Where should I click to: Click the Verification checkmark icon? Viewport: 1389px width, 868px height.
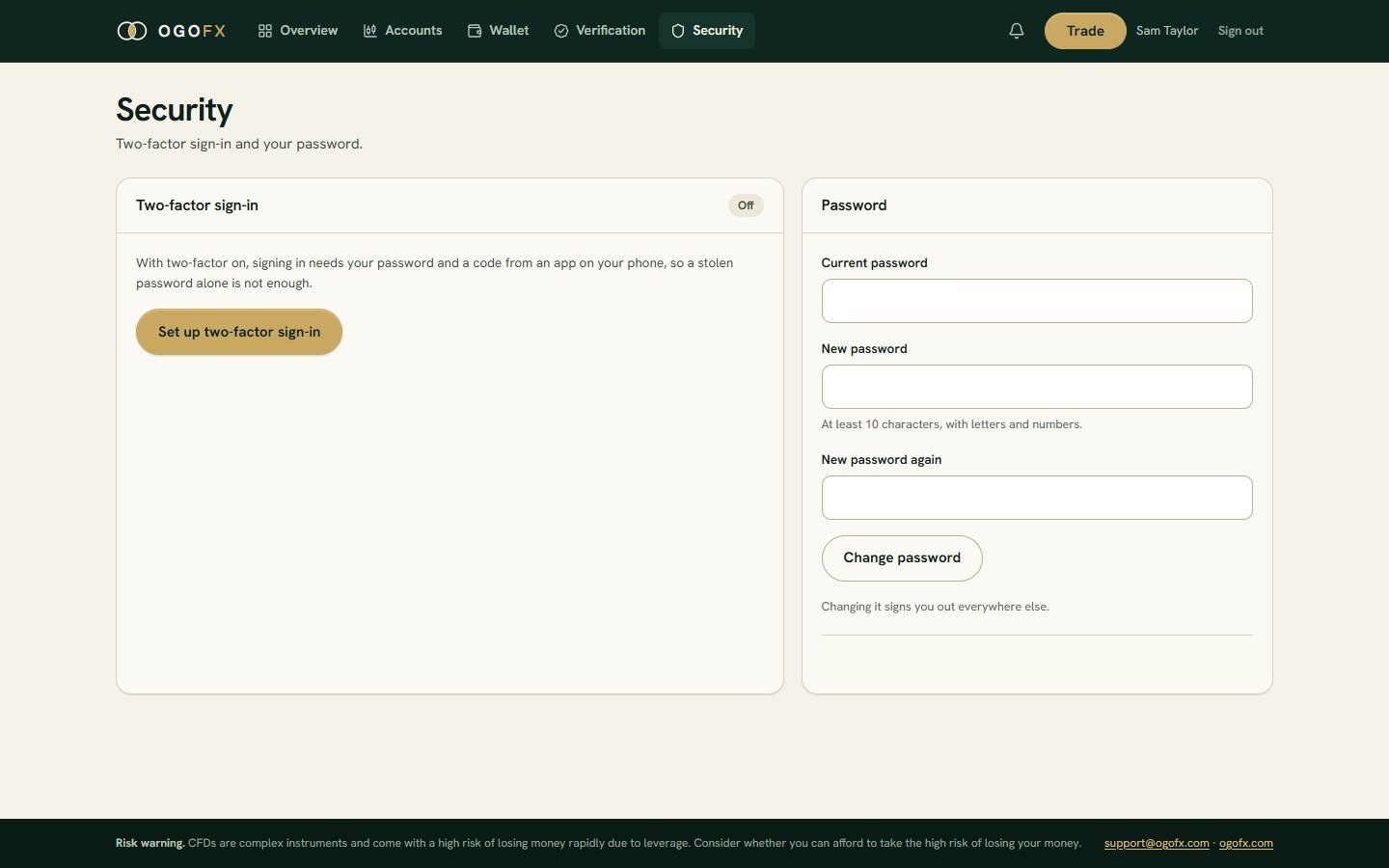pos(561,31)
